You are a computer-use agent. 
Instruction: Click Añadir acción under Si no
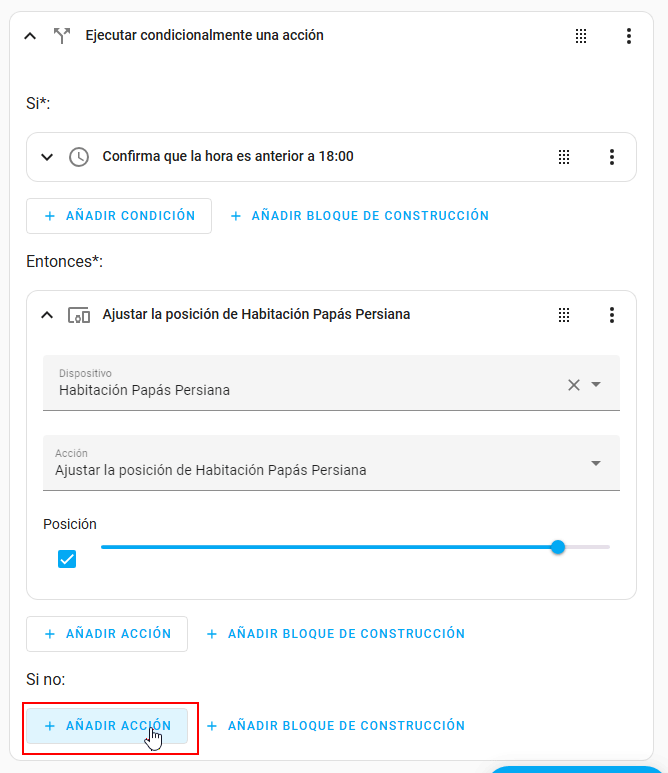(107, 726)
